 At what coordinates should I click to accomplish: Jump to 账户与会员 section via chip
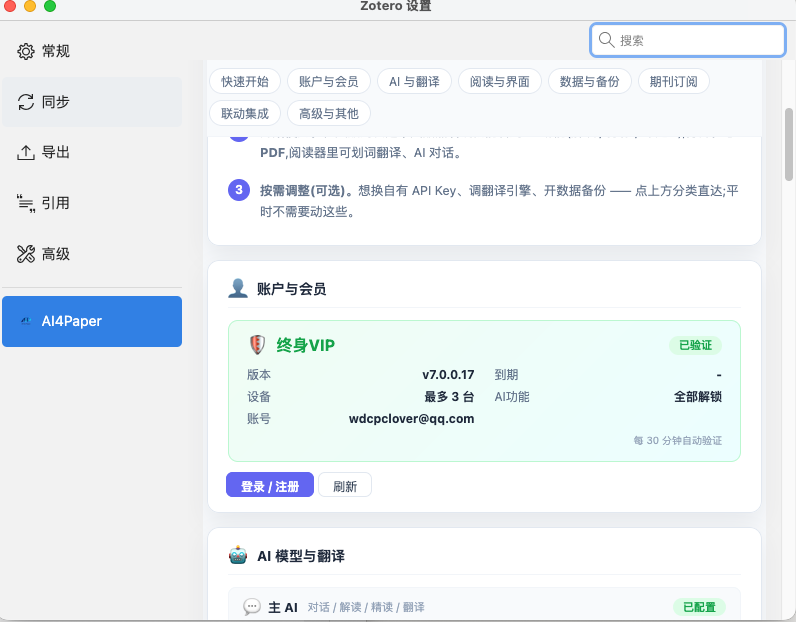[328, 81]
